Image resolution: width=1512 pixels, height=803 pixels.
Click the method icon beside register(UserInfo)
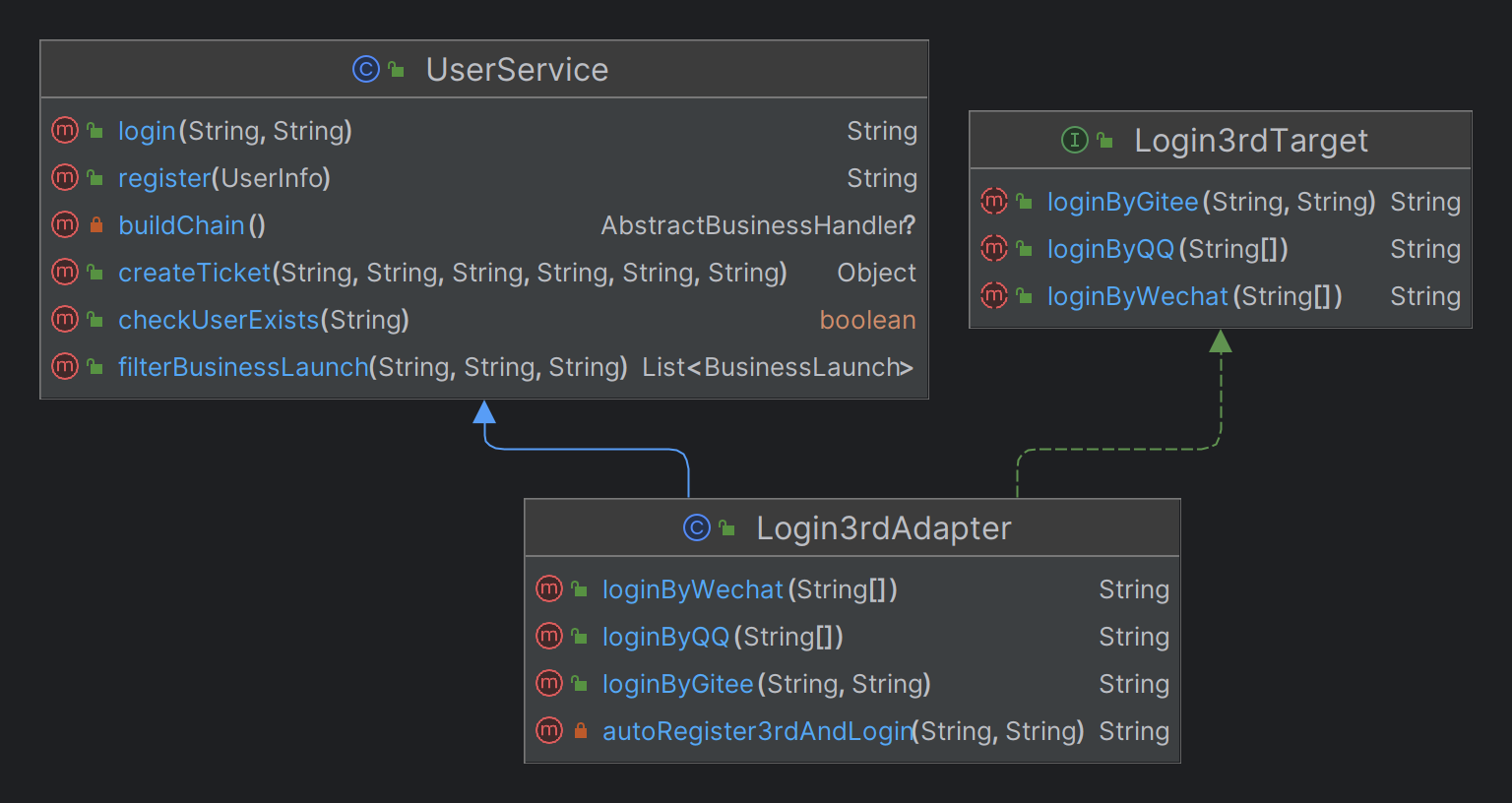[x=65, y=177]
